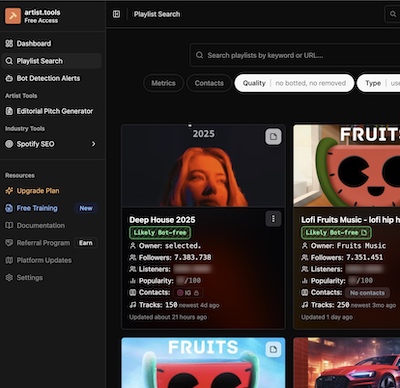
Task: Open the Lofi Fruits Music playlist title
Action: 350,220
